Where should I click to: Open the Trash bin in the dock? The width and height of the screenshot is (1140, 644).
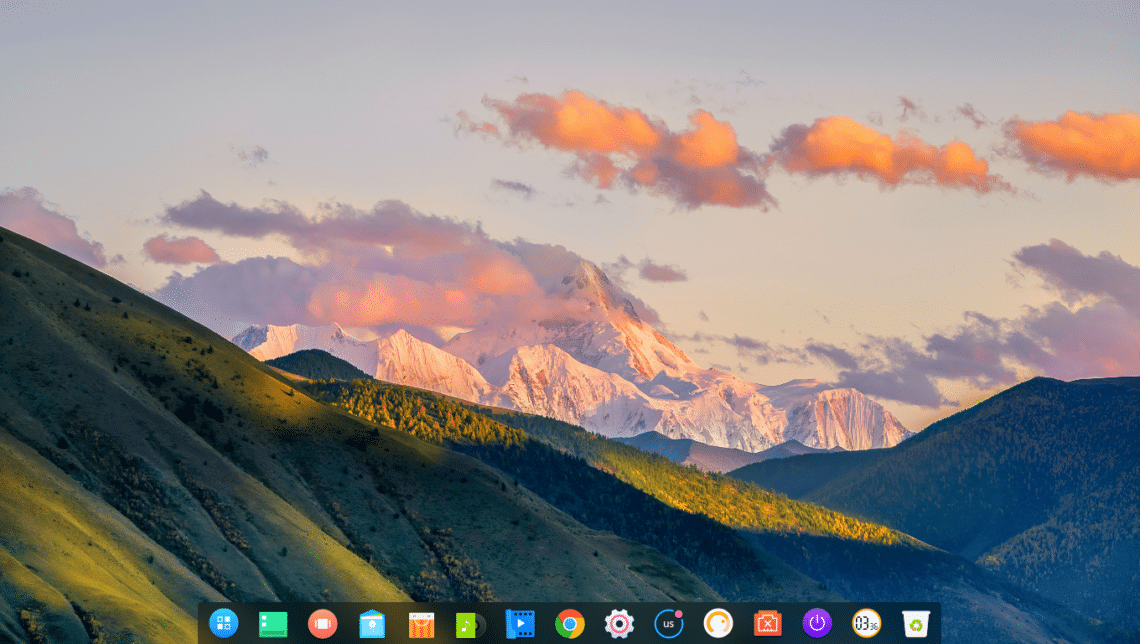(915, 624)
